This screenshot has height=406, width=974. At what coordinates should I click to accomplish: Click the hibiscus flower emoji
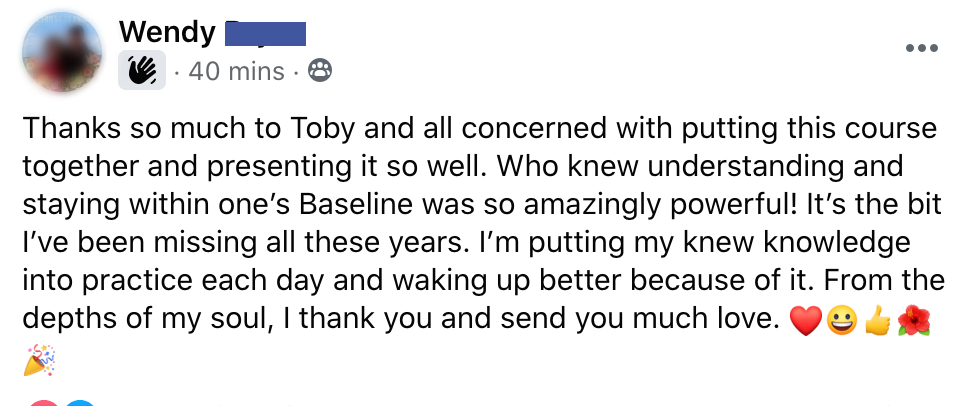914,321
